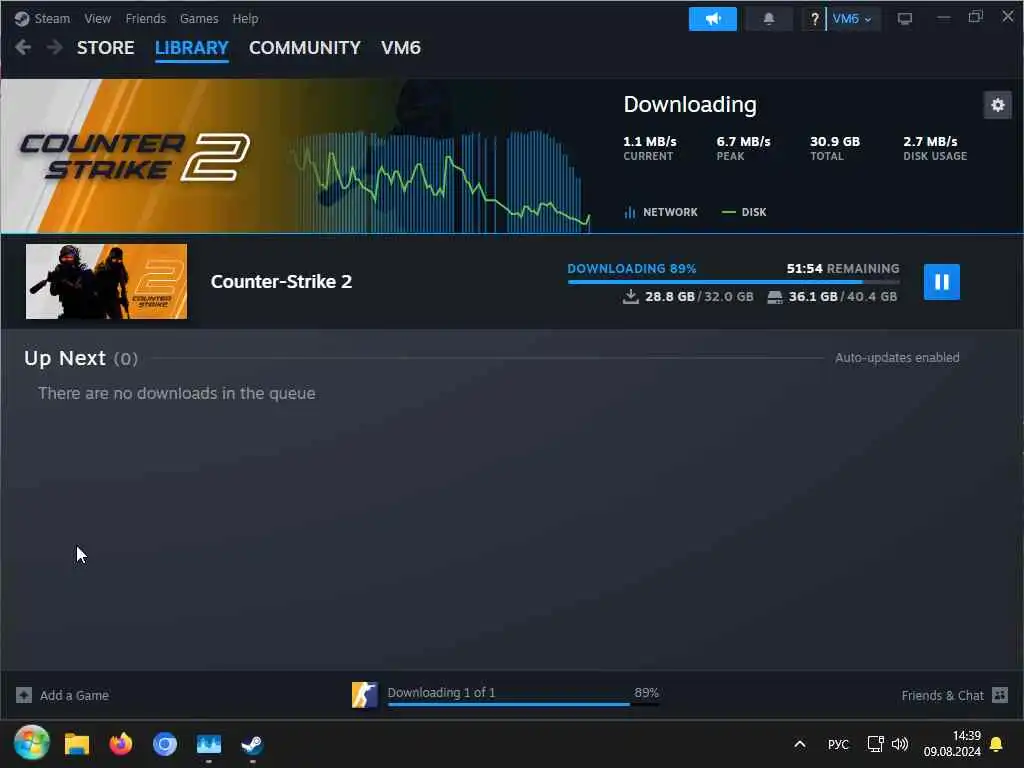Click the Steam logo icon in title bar
Viewport: 1024px width, 768px height.
pyautogui.click(x=22, y=18)
